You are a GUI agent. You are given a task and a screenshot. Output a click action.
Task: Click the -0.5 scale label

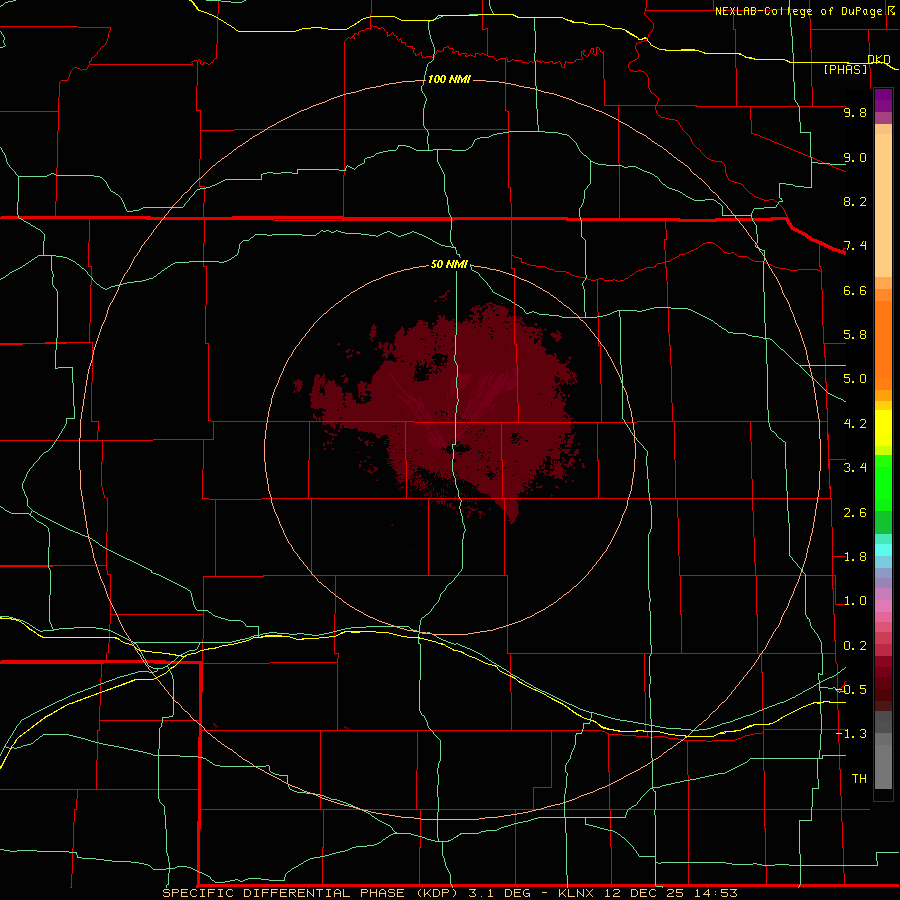click(x=851, y=690)
